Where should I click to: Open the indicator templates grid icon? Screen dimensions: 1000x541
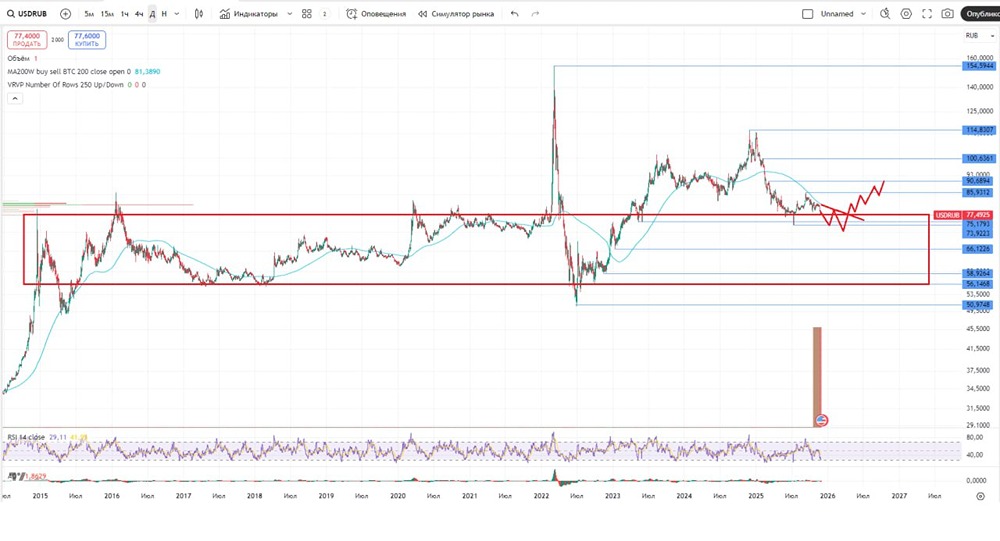[x=307, y=13]
